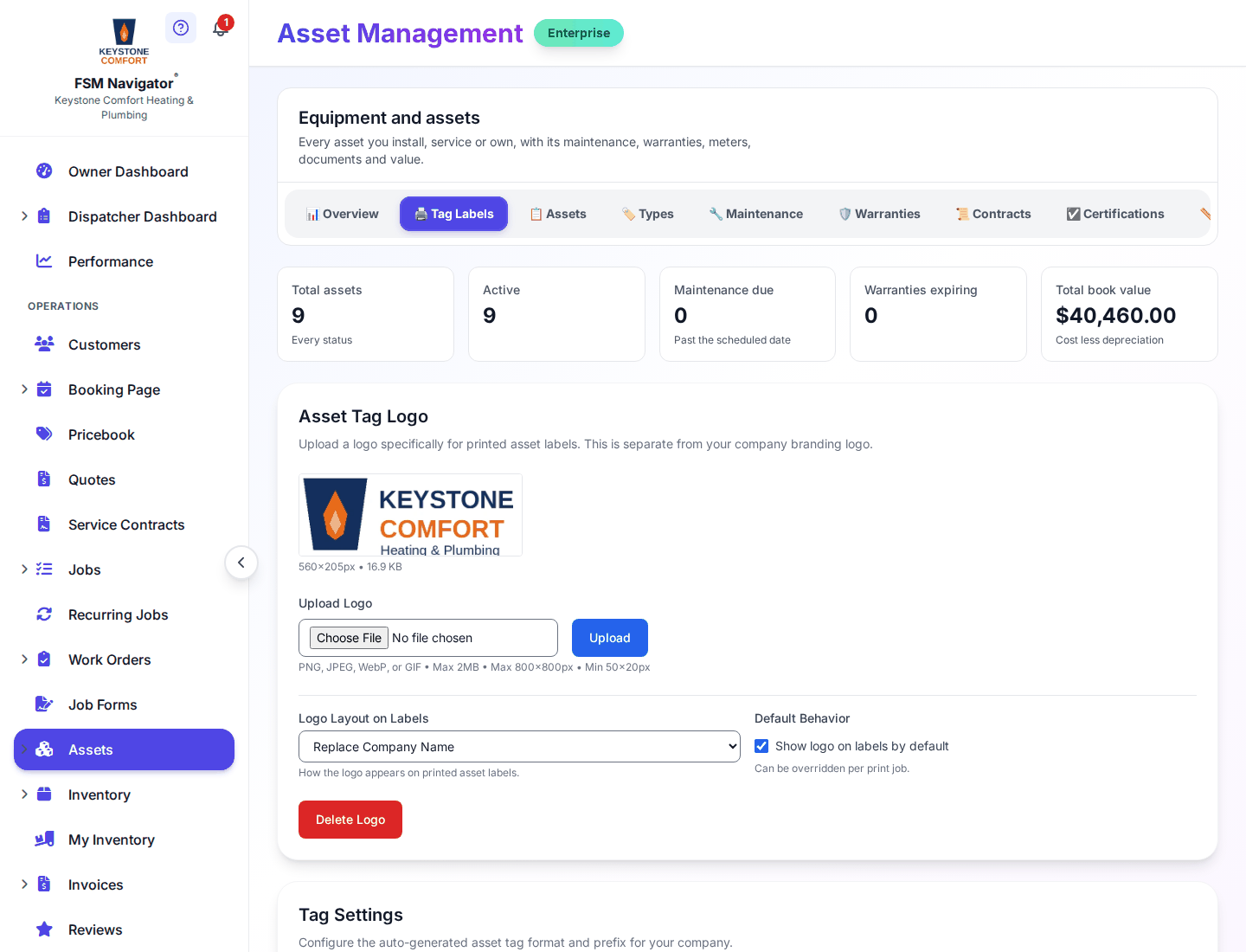Image resolution: width=1246 pixels, height=952 pixels.
Task: Select the Tag Labels tab
Action: pyautogui.click(x=453, y=214)
